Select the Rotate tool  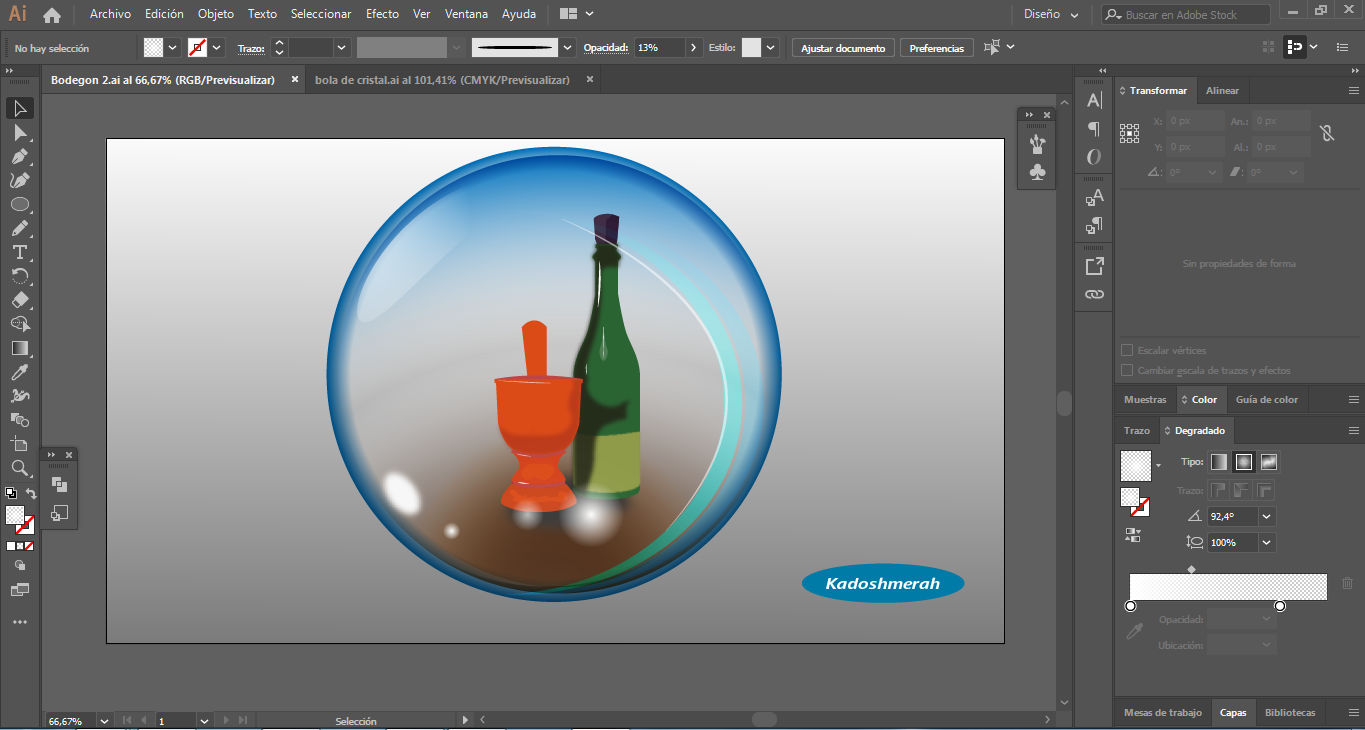tap(19, 276)
